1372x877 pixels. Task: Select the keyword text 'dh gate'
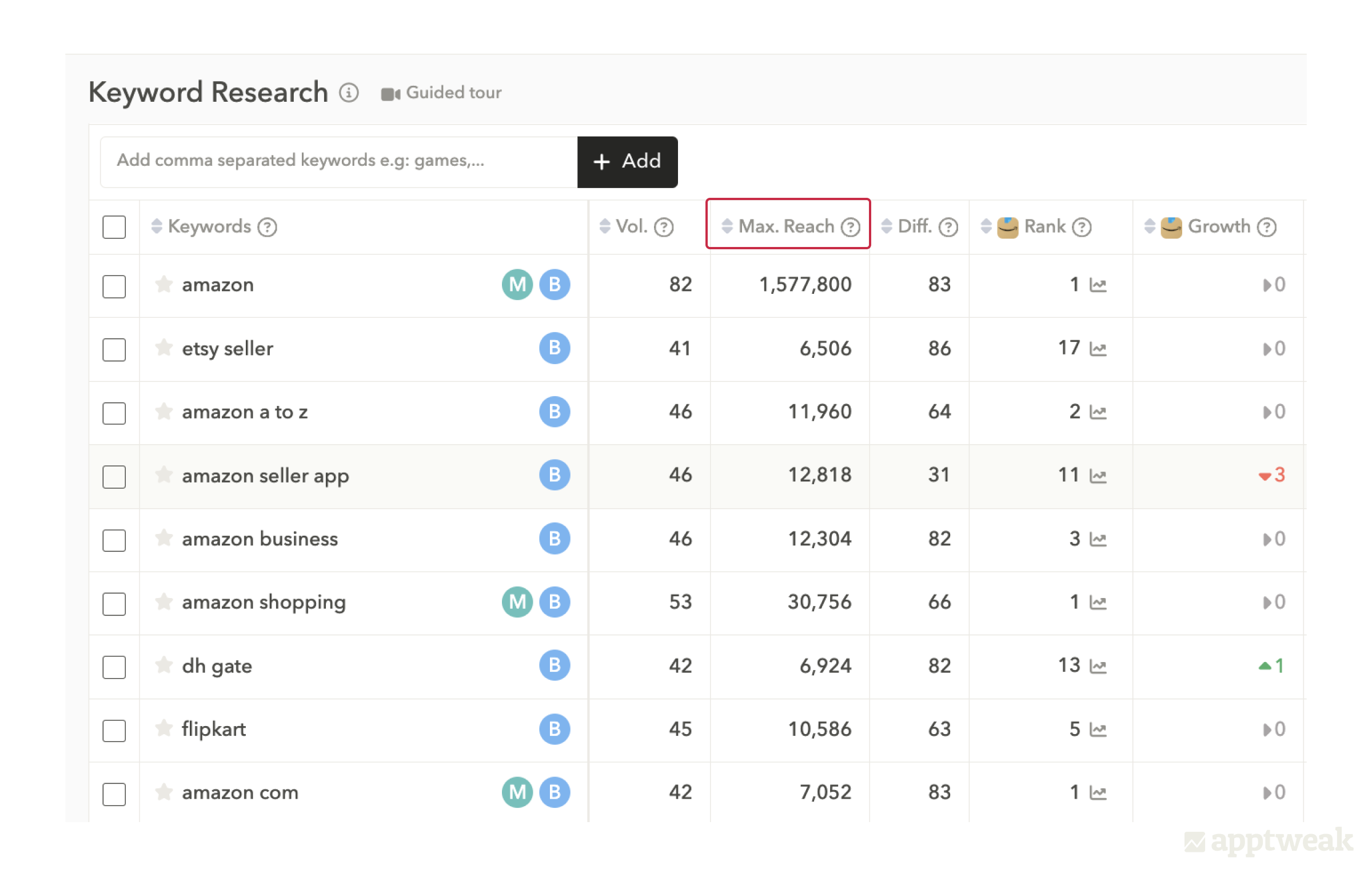point(217,667)
